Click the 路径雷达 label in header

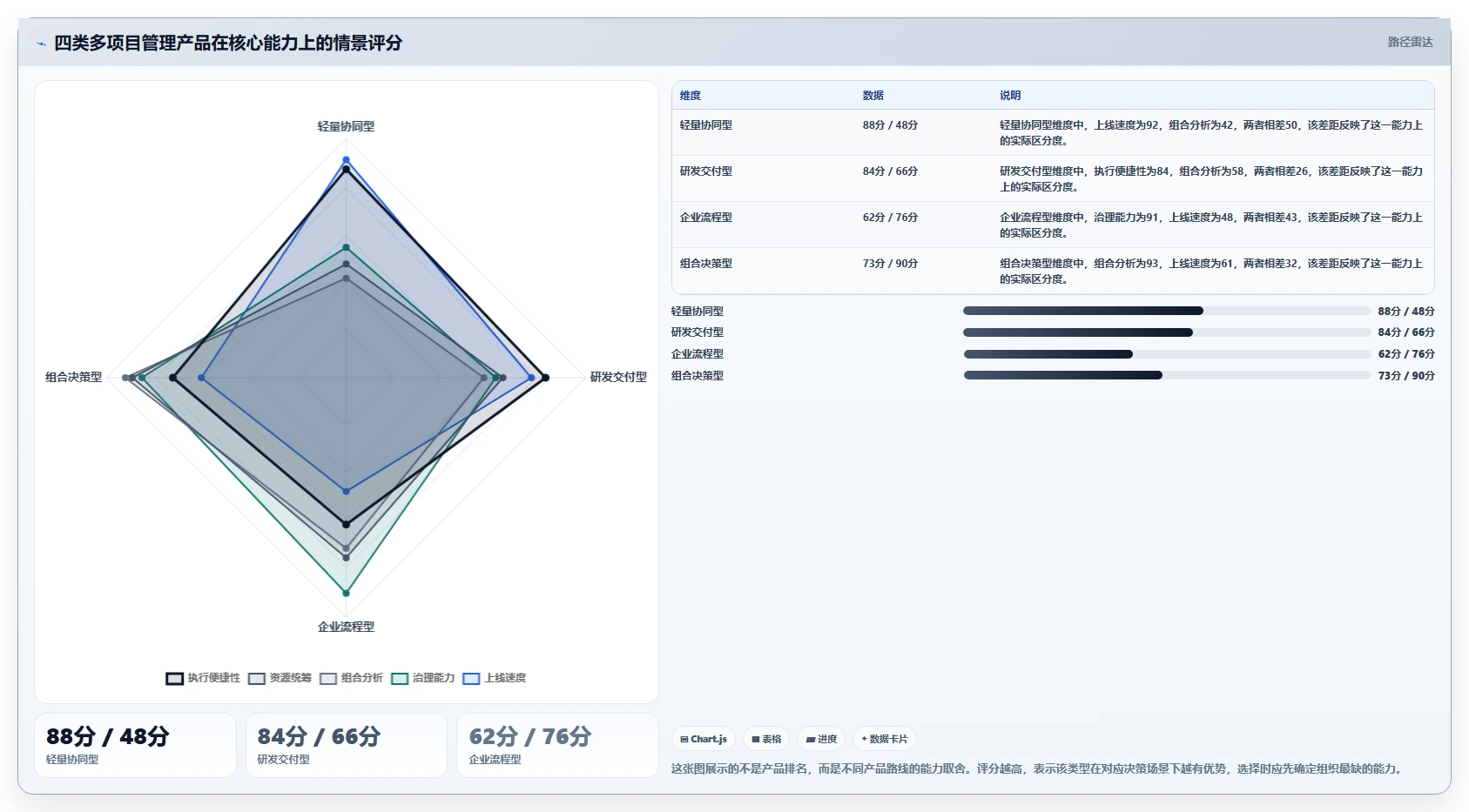coord(1410,42)
